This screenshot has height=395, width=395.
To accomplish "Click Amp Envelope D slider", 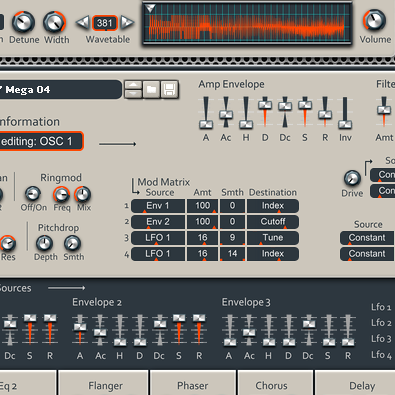I will coord(265,113).
